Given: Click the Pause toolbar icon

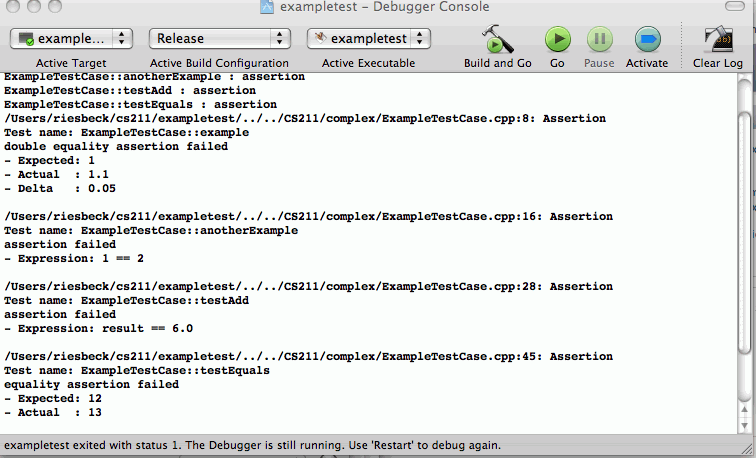Looking at the screenshot, I should 600,39.
